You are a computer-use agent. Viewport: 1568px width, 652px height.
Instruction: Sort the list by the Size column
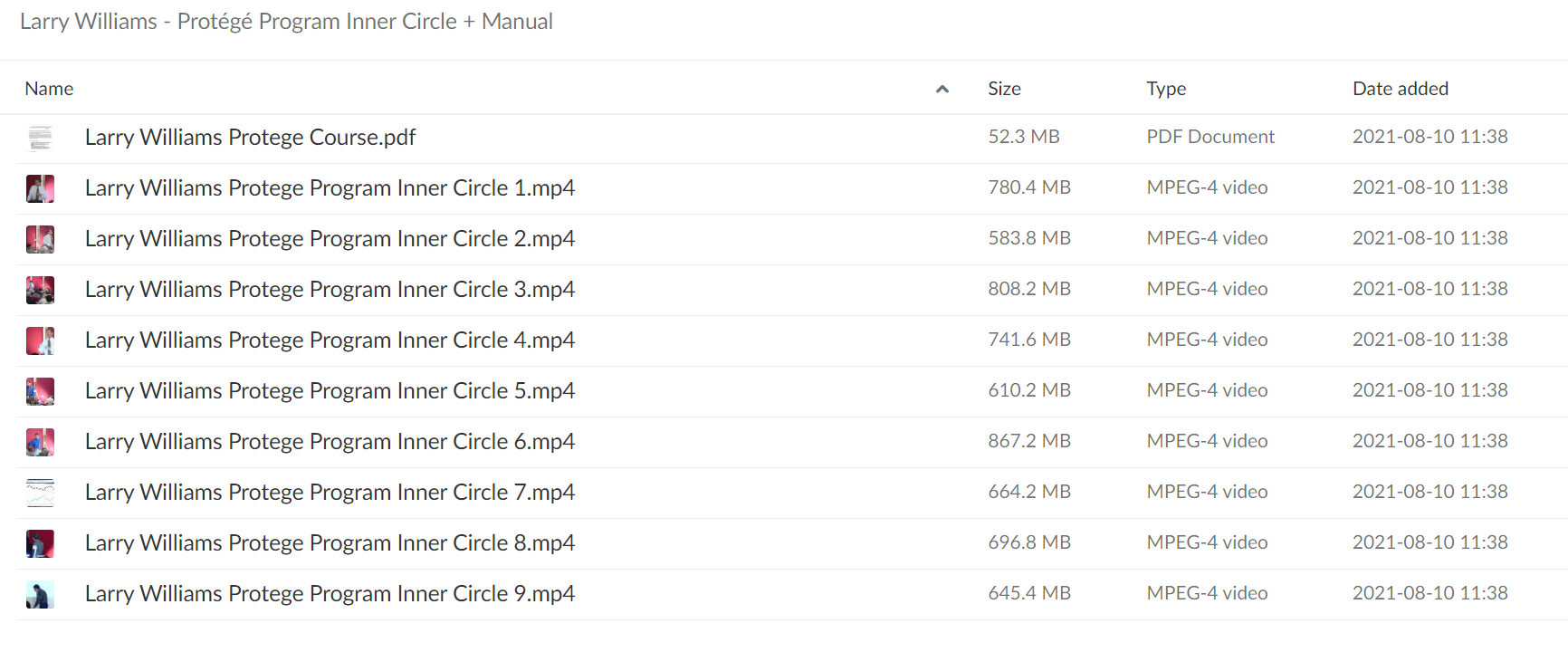[x=1004, y=89]
